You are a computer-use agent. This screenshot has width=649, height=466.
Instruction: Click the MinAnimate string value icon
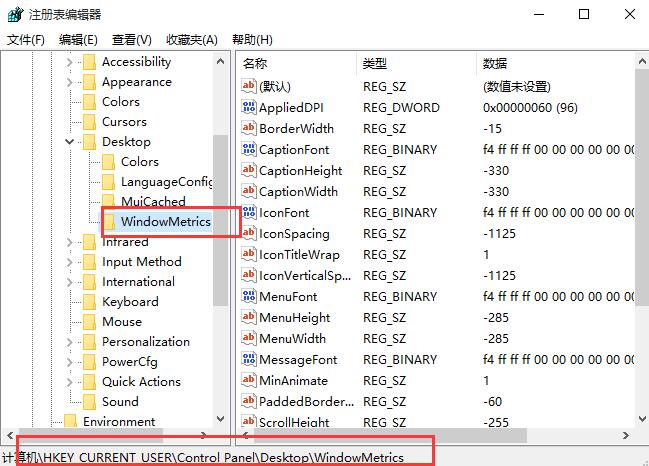pyautogui.click(x=249, y=381)
